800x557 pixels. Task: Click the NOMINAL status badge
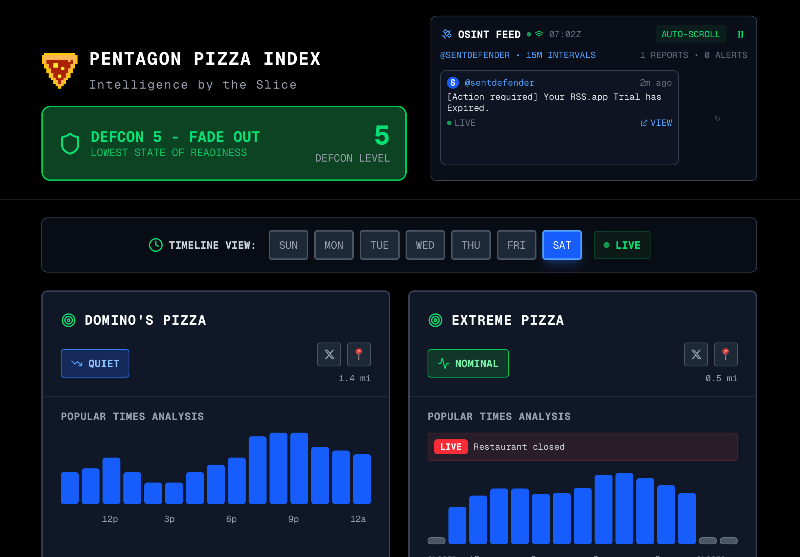(x=468, y=364)
